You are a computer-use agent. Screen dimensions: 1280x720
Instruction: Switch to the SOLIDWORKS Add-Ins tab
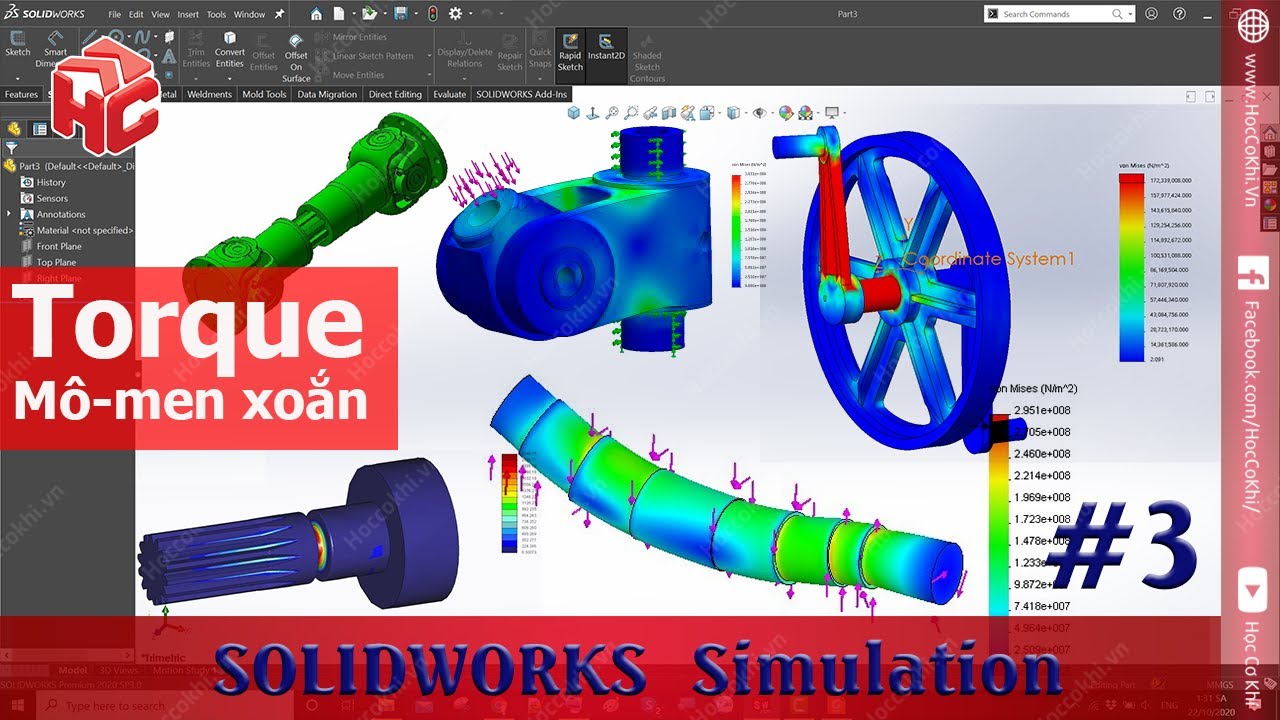point(521,94)
